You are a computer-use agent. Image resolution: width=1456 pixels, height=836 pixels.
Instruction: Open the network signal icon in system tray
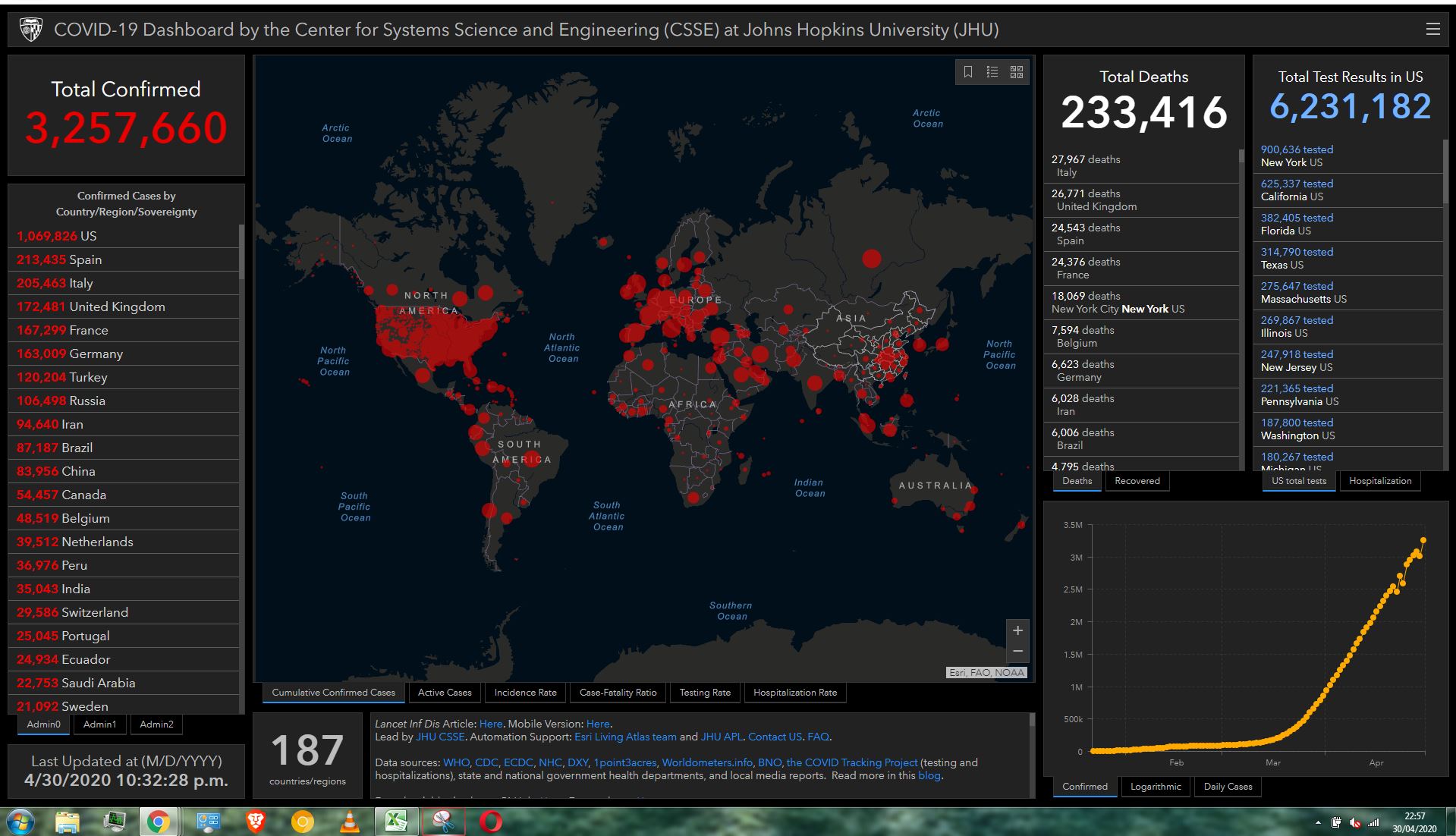point(1373,823)
